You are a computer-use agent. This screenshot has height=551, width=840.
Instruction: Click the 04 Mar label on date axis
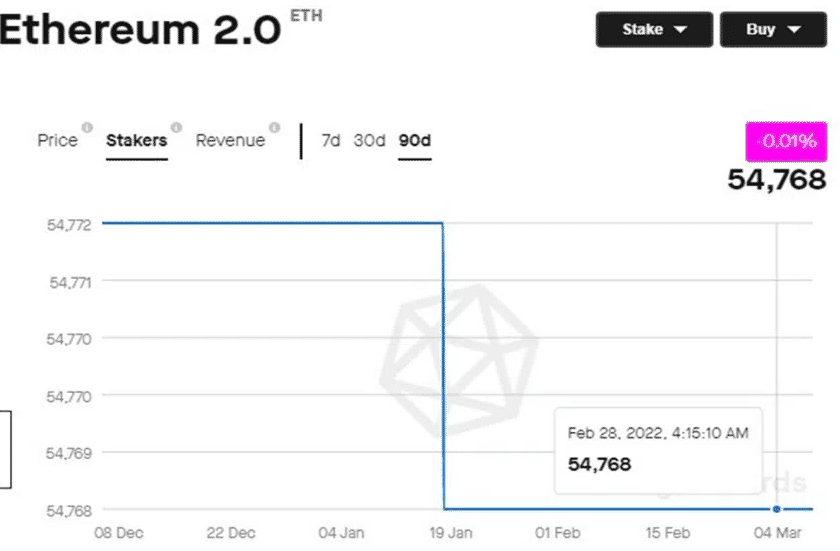[x=775, y=533]
